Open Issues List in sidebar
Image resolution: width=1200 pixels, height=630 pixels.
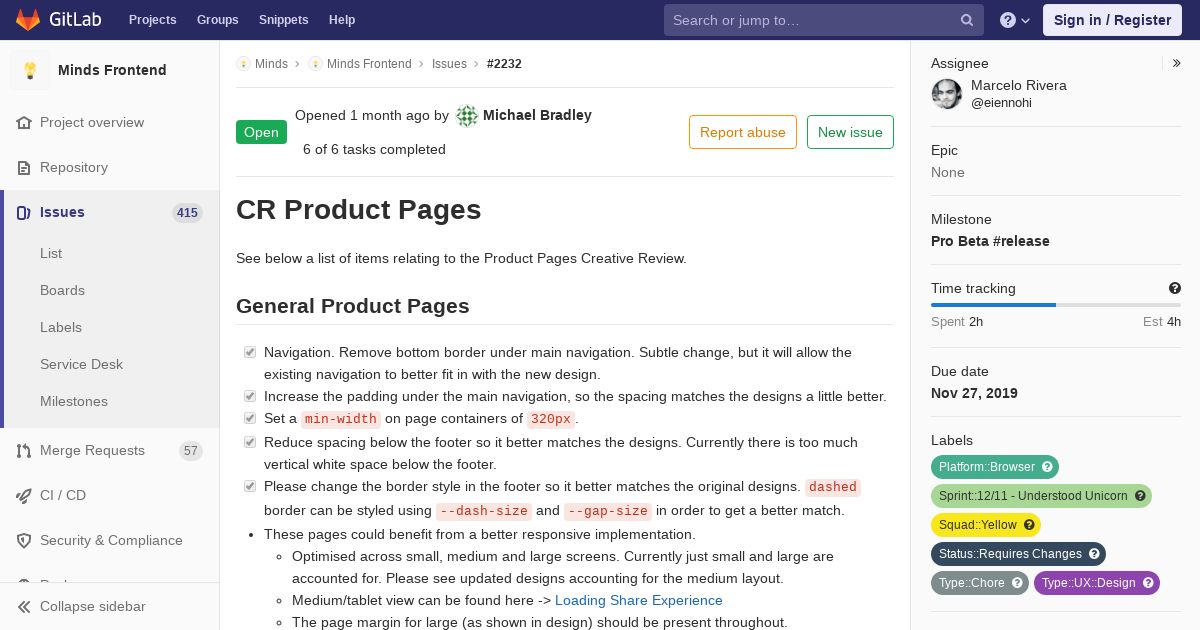coord(51,253)
